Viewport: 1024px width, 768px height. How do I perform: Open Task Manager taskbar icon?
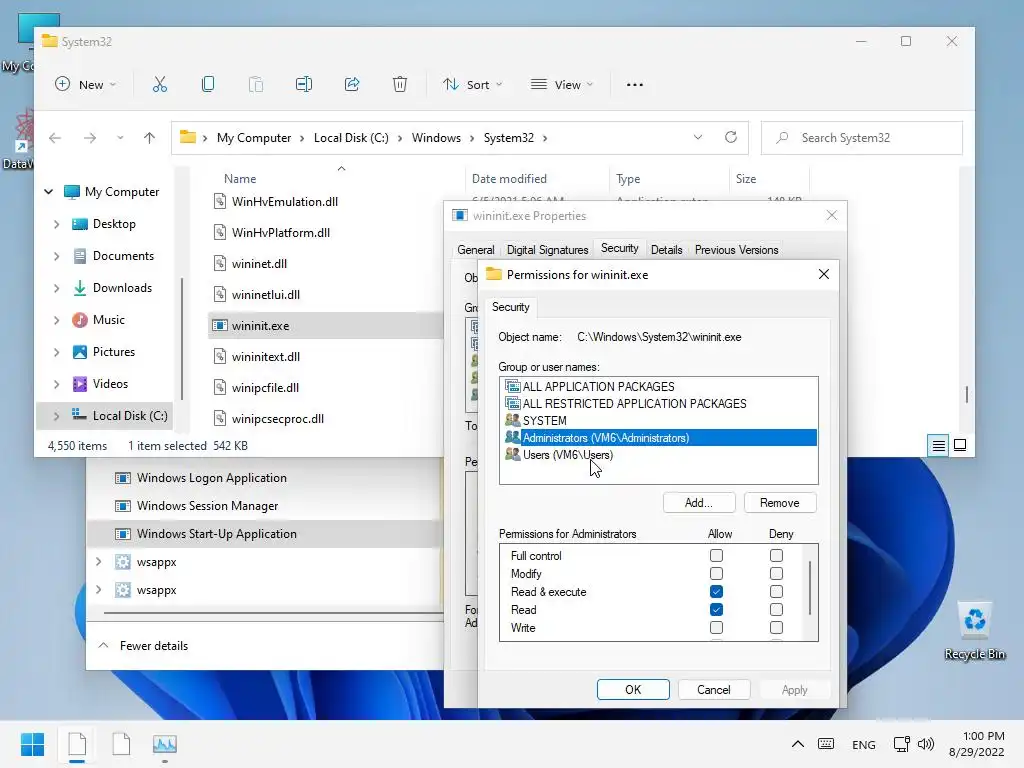click(x=165, y=744)
